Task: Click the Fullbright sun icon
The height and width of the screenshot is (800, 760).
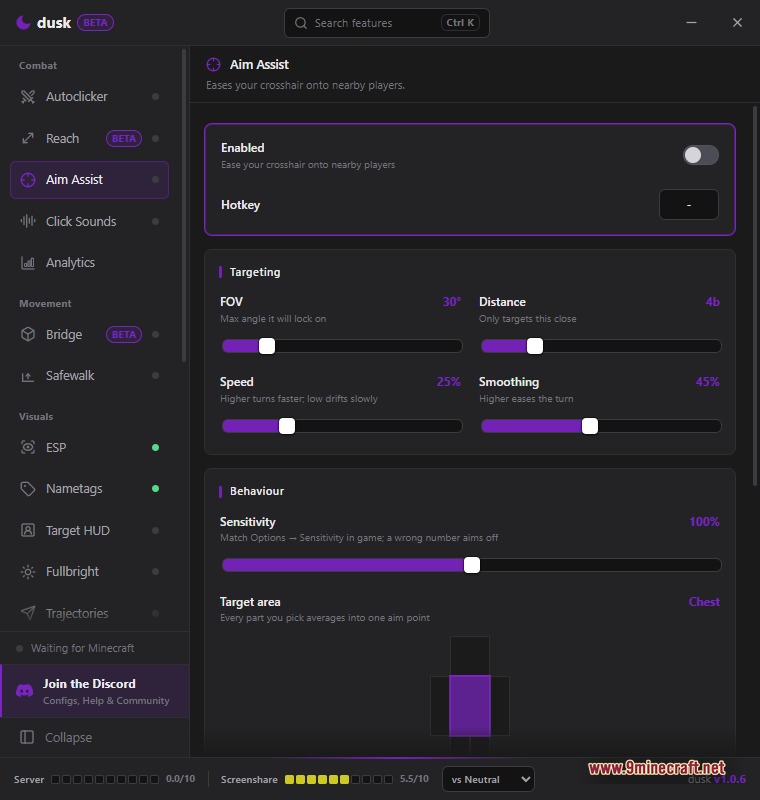Action: [28, 572]
